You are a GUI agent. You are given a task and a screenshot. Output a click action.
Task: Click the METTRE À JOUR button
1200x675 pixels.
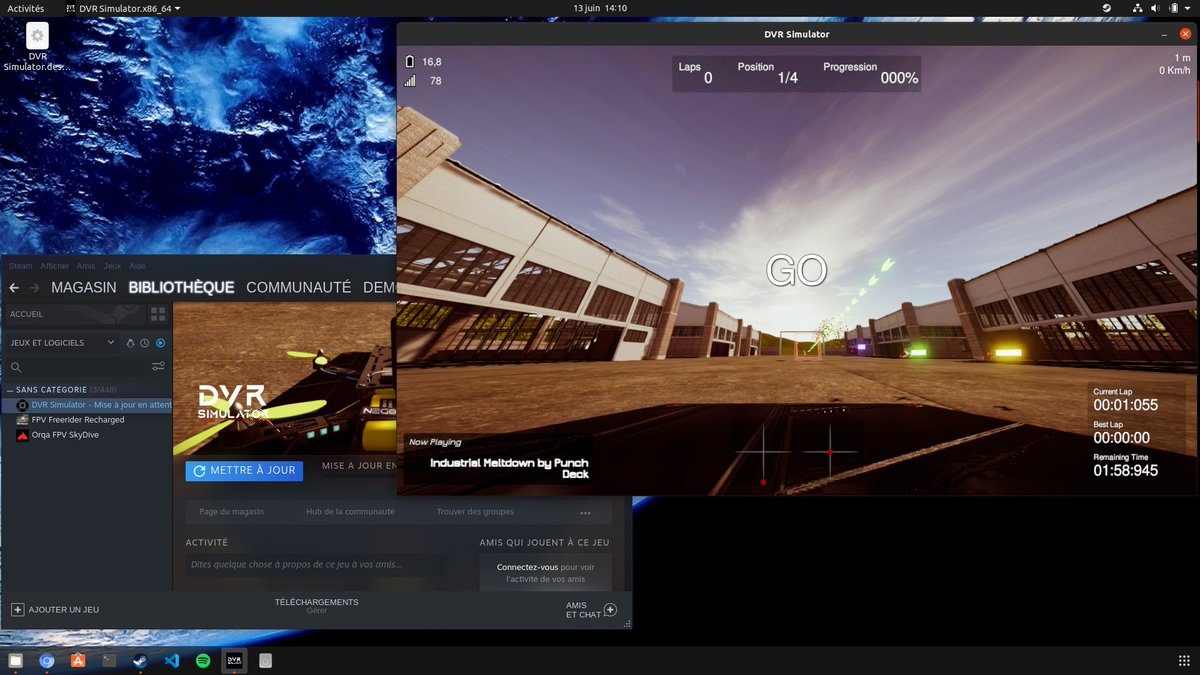(x=244, y=470)
